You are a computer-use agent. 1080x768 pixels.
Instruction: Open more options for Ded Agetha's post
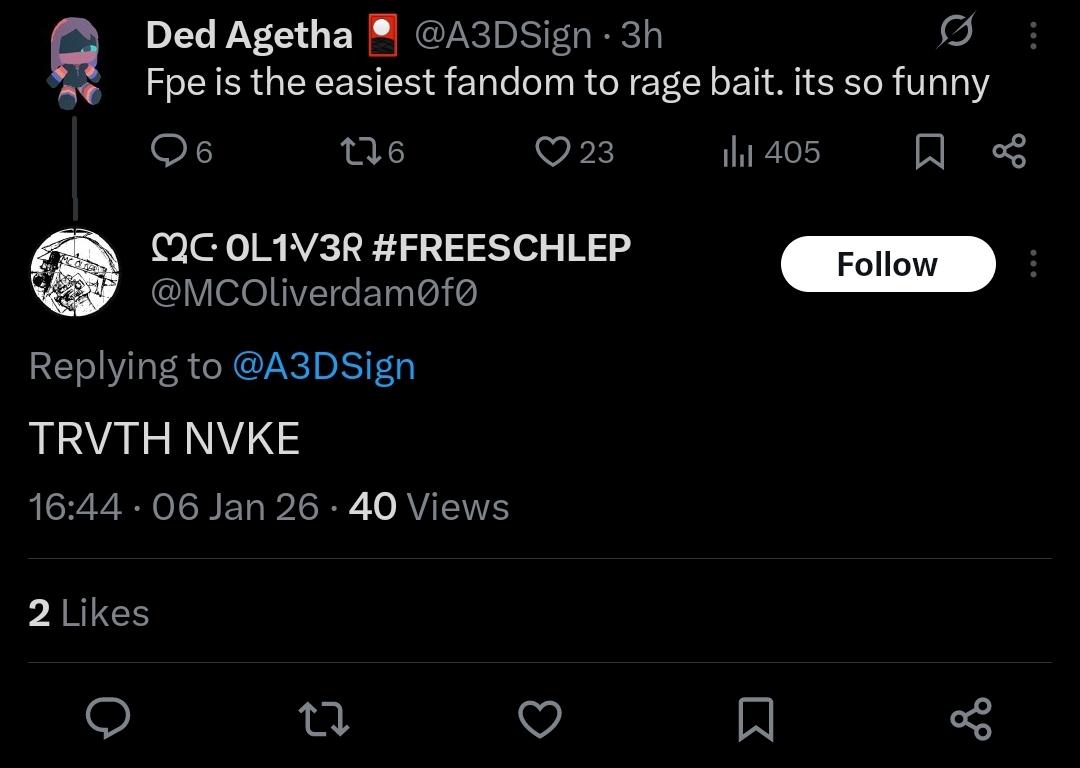1033,36
